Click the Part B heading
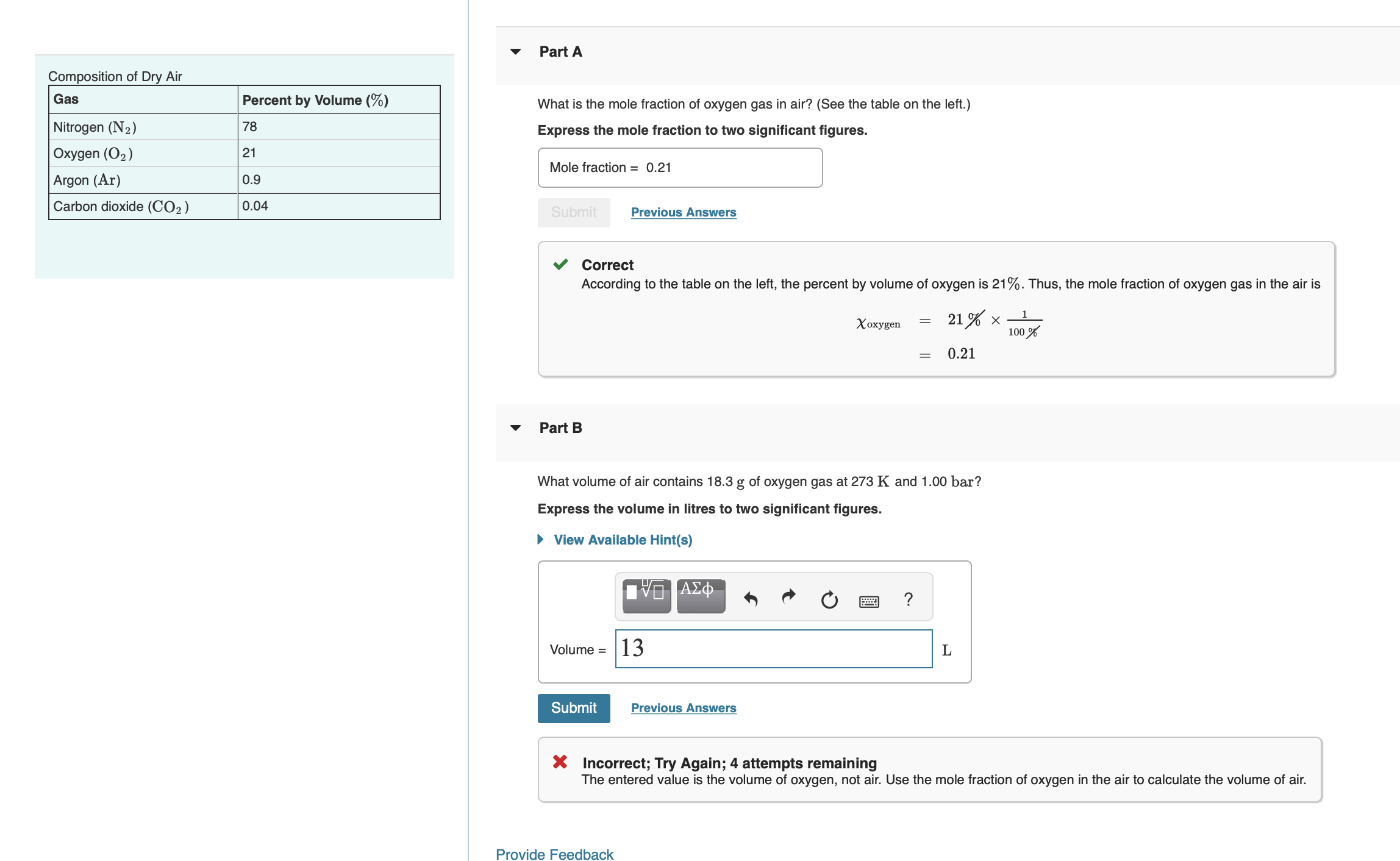The image size is (1400, 861). (x=560, y=428)
